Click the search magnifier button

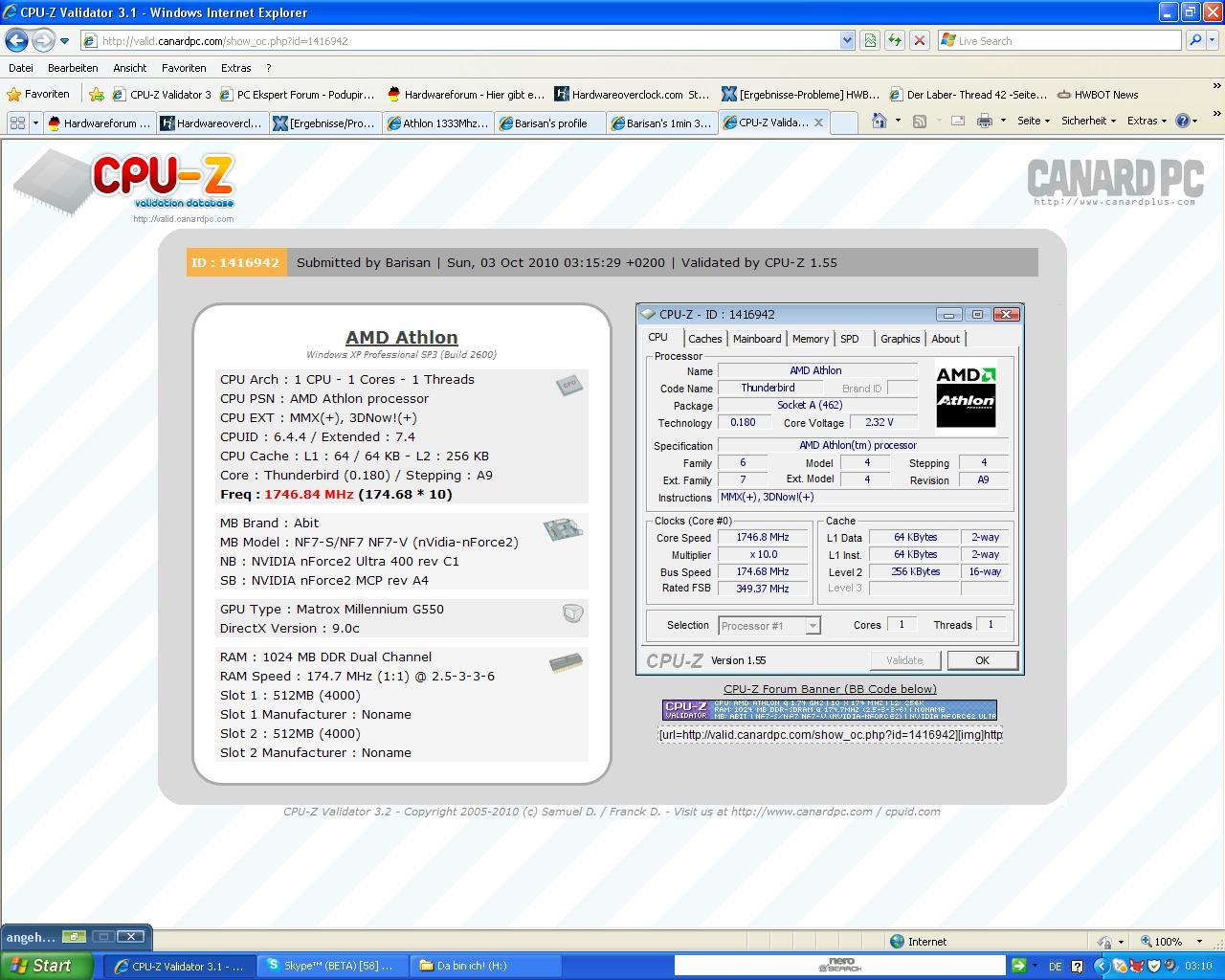(x=1194, y=40)
